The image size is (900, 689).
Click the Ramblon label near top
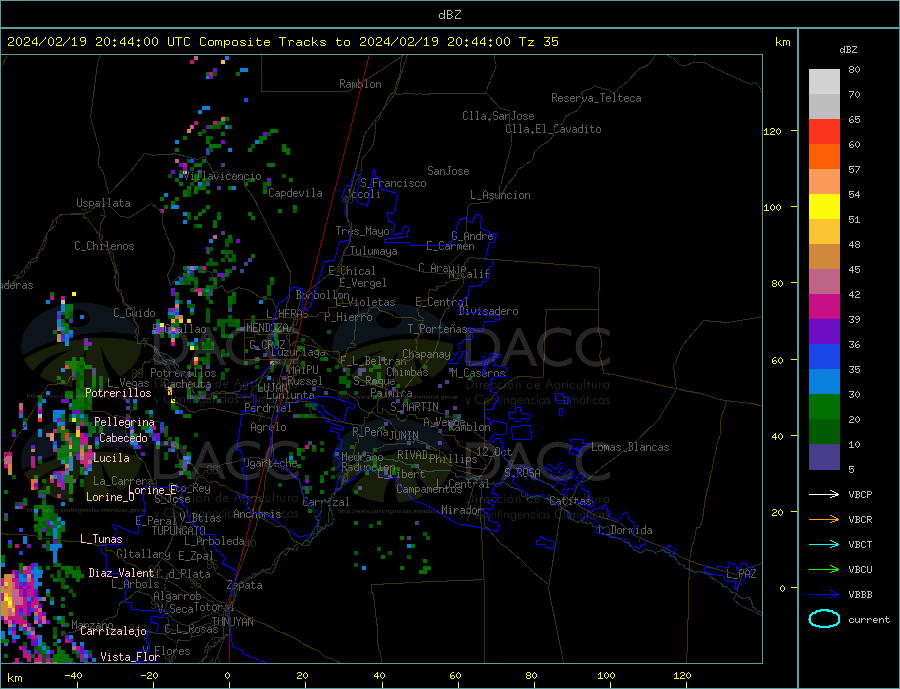[360, 84]
